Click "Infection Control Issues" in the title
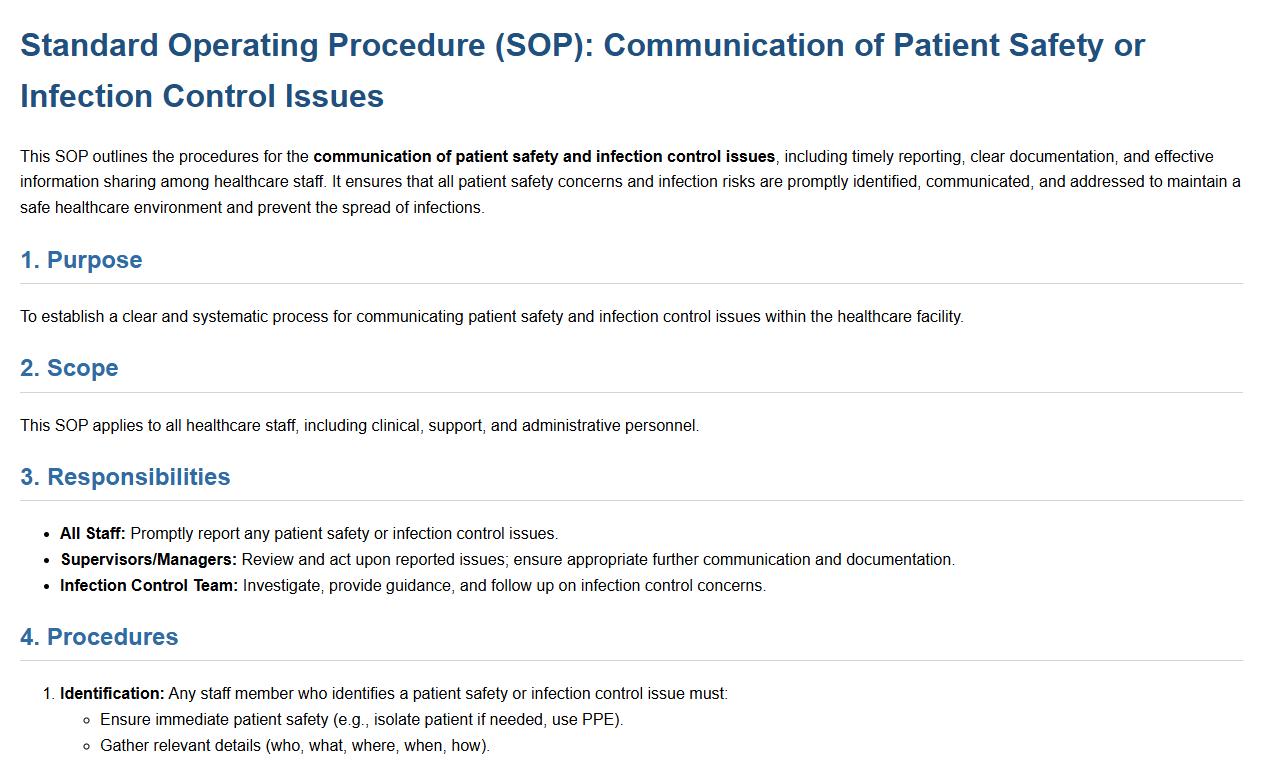The width and height of the screenshot is (1263, 763). pos(202,96)
